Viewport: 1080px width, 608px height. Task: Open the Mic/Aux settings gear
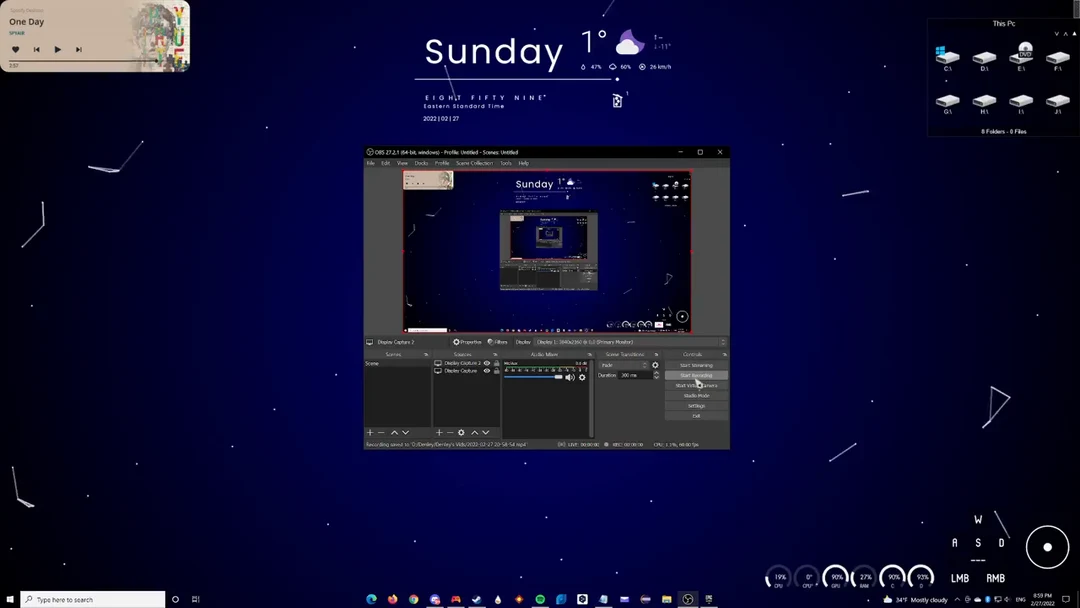(583, 377)
